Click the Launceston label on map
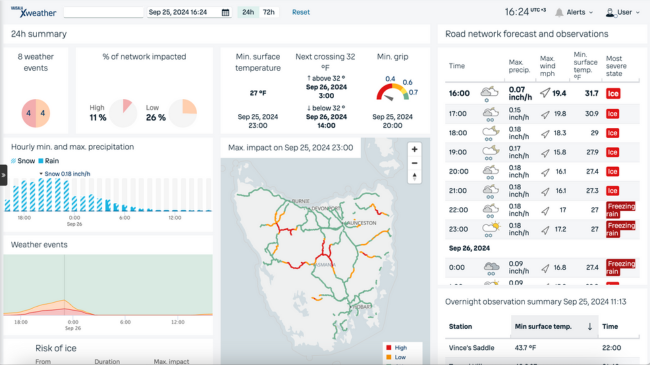Viewport: 650px width, 365px height. 360,223
